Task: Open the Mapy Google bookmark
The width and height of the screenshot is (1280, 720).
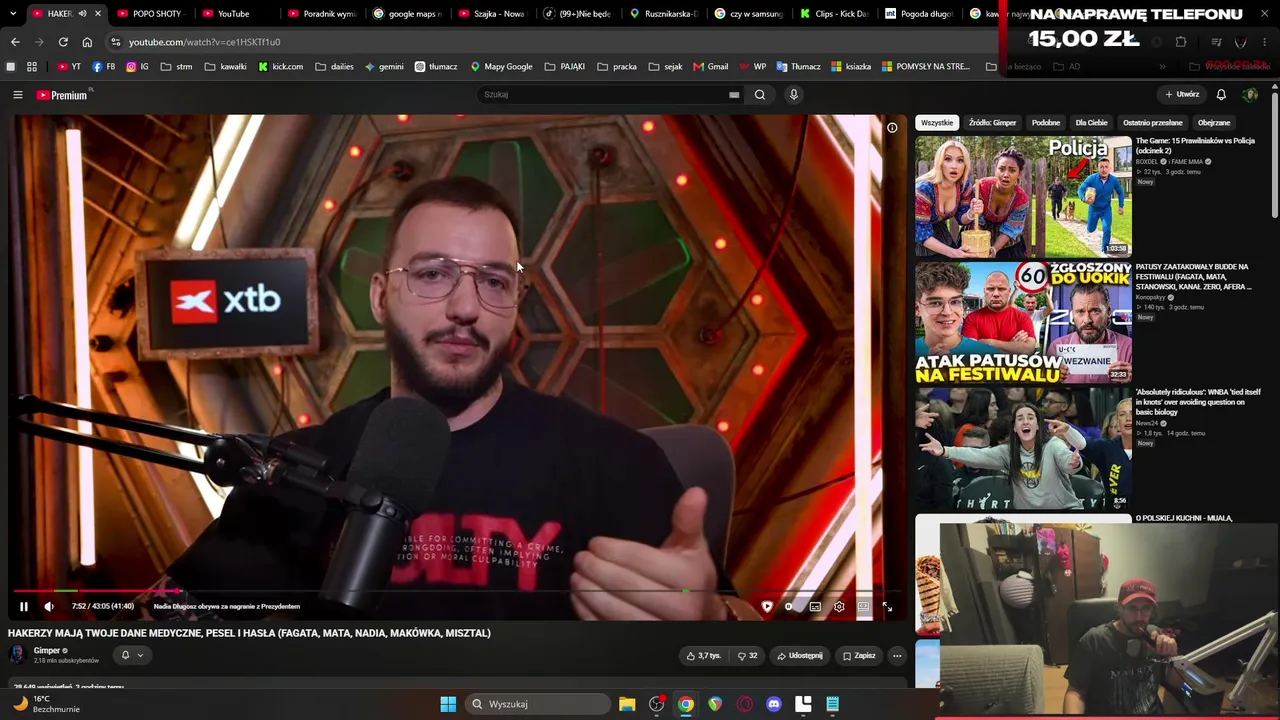Action: pyautogui.click(x=501, y=67)
